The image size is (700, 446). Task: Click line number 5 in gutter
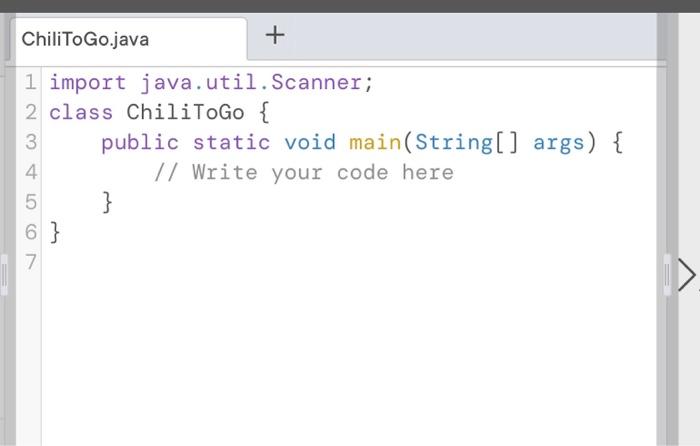(x=30, y=202)
